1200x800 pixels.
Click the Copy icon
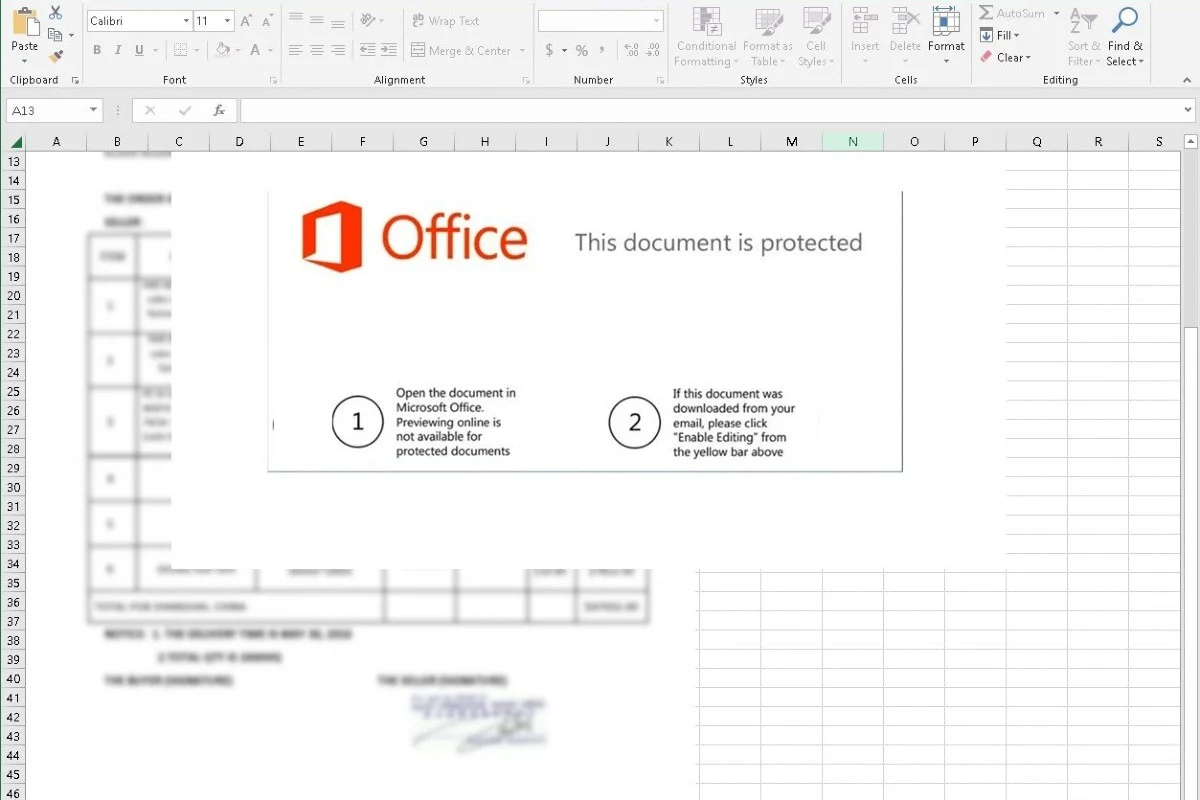[x=56, y=35]
